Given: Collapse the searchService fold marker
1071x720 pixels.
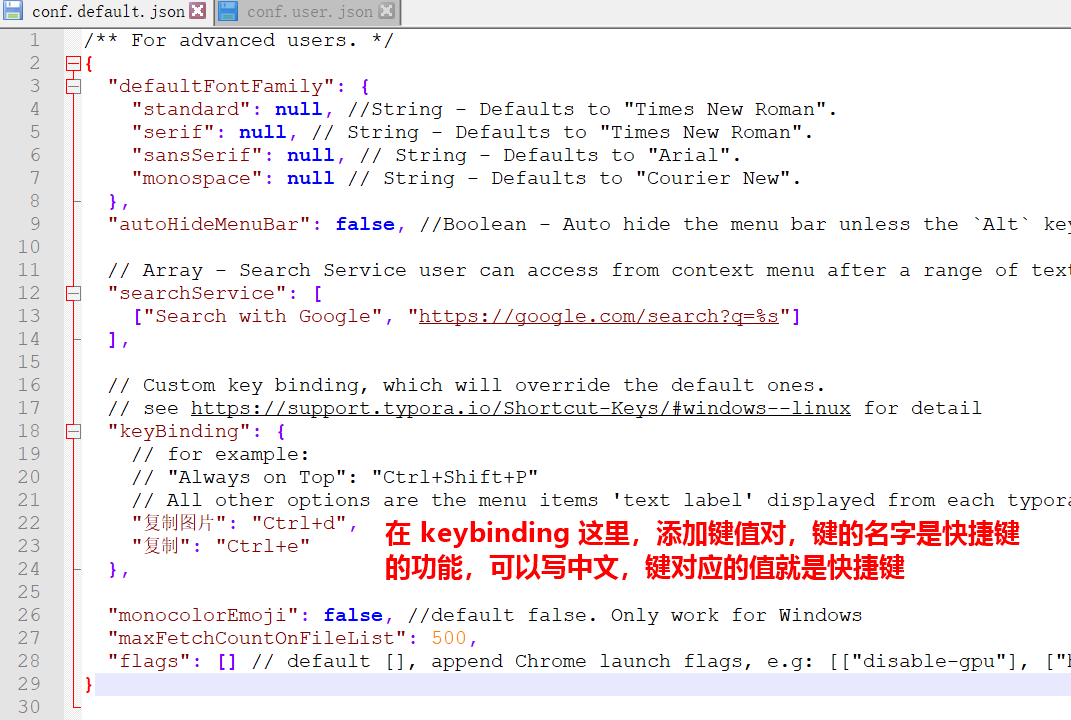Looking at the screenshot, I should pos(73,294).
